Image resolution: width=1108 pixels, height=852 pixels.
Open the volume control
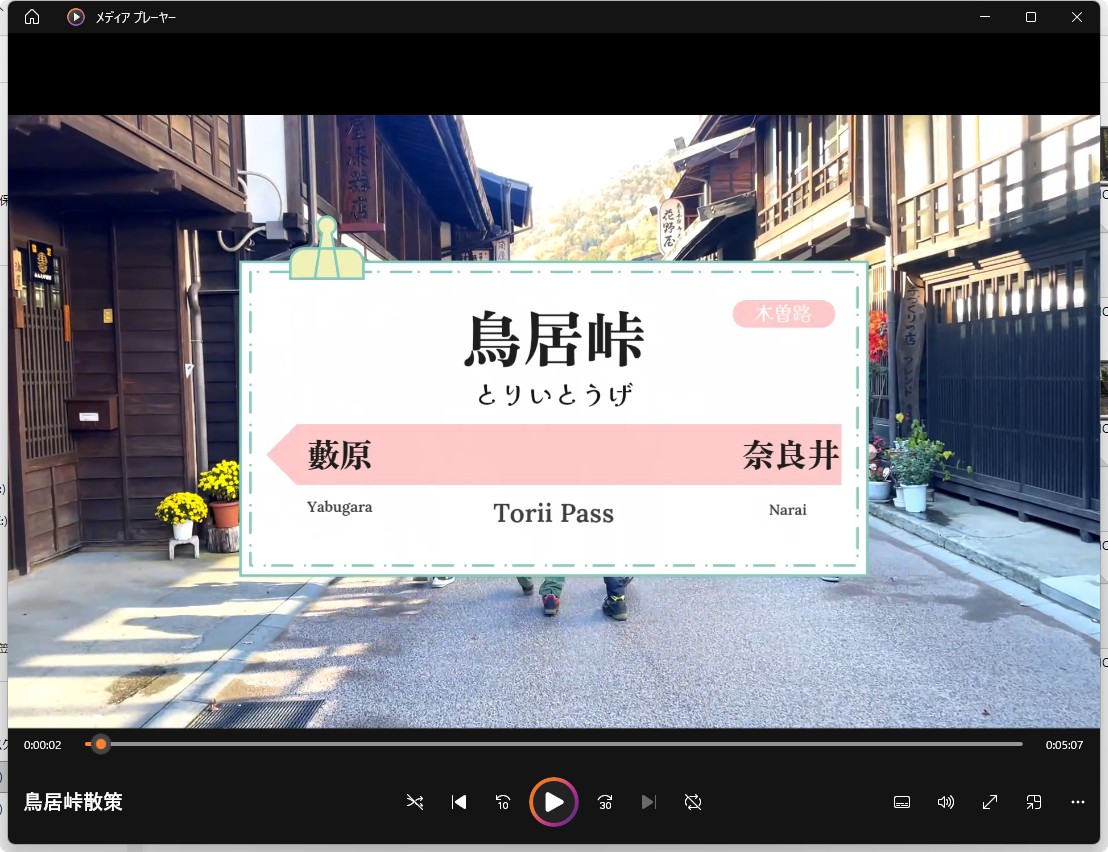945,802
